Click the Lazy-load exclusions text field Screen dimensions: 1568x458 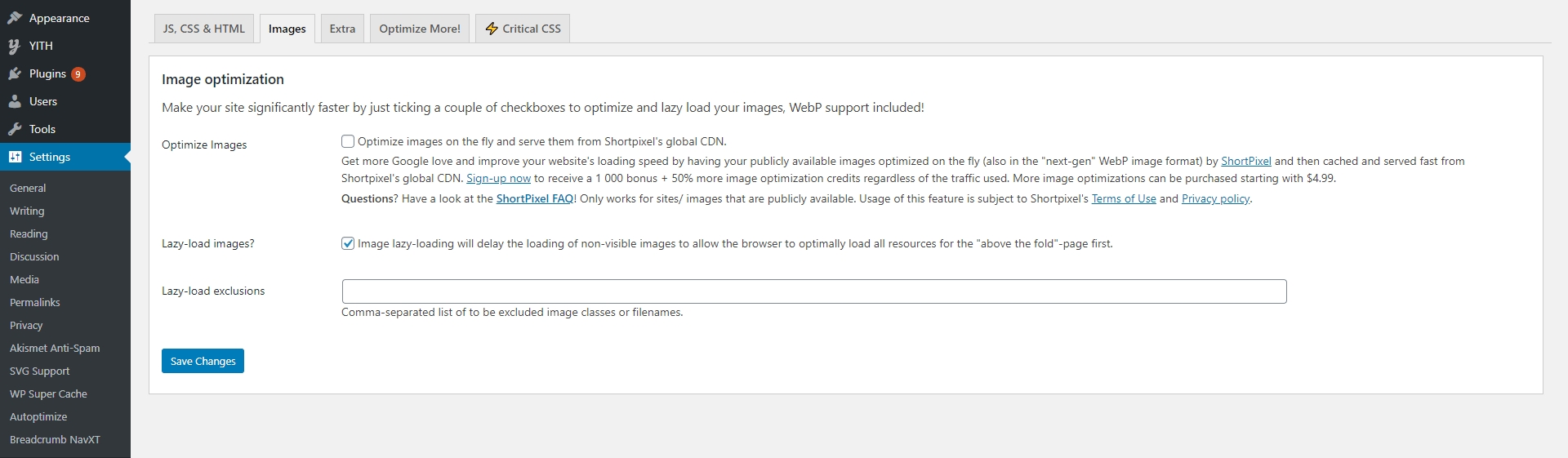point(813,291)
